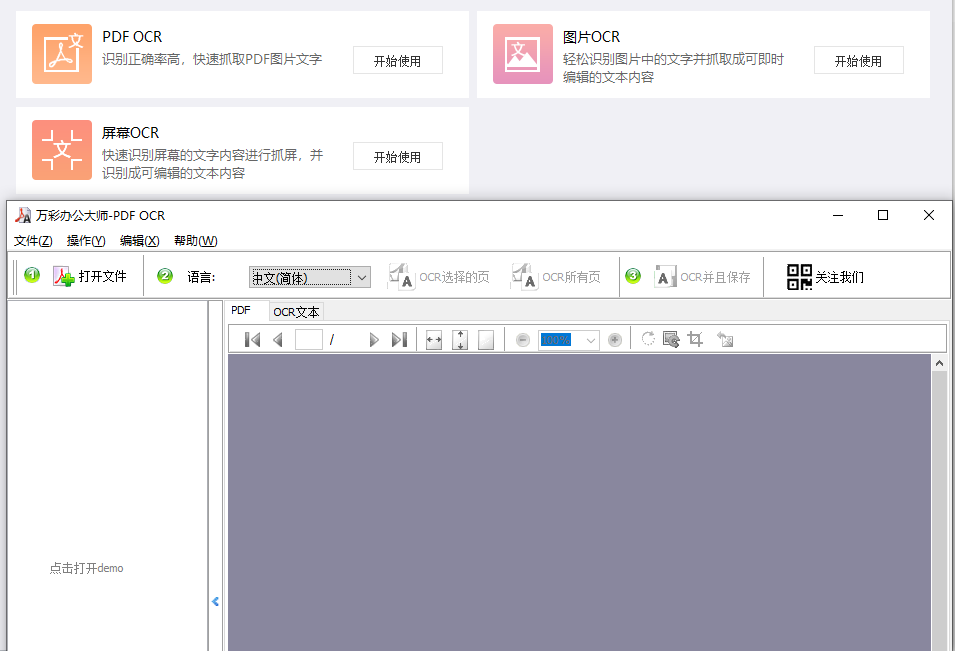955x651 pixels.
Task: Collapse the left thumbnail panel
Action: [x=216, y=601]
